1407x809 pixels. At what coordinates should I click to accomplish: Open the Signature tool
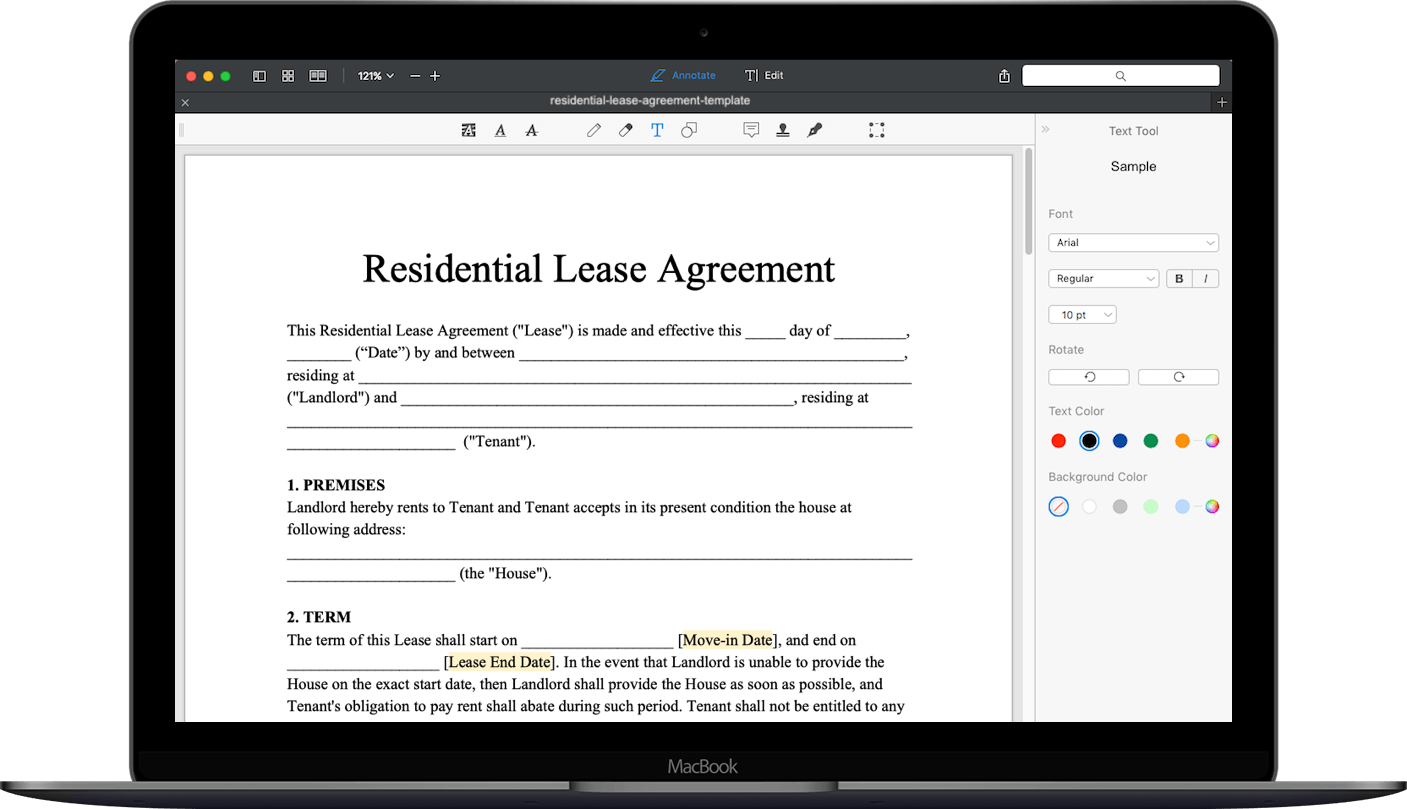click(x=814, y=130)
